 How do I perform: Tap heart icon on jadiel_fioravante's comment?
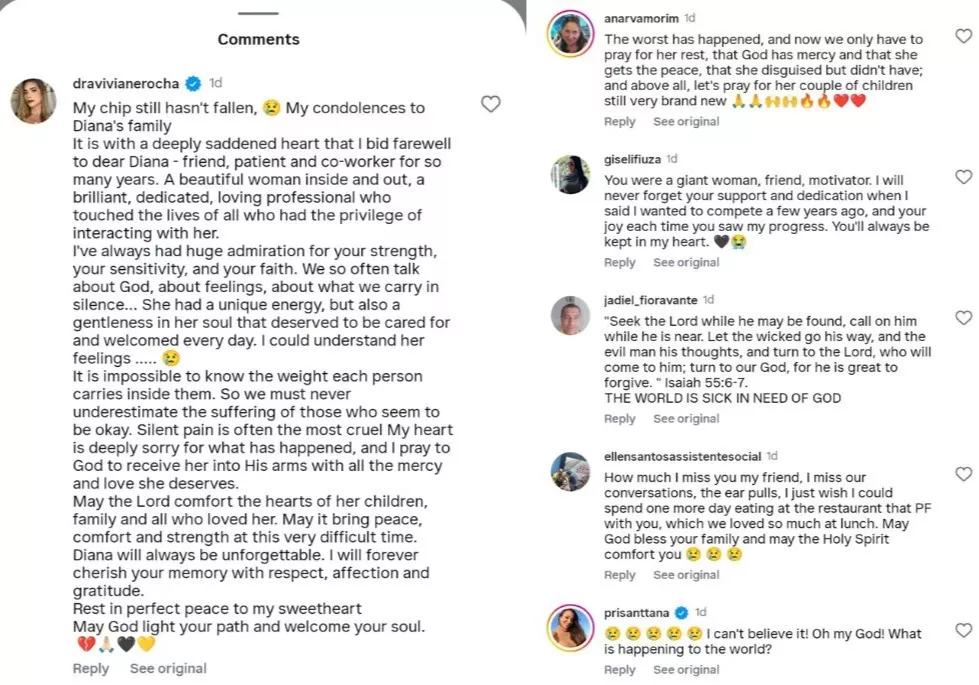tap(963, 318)
